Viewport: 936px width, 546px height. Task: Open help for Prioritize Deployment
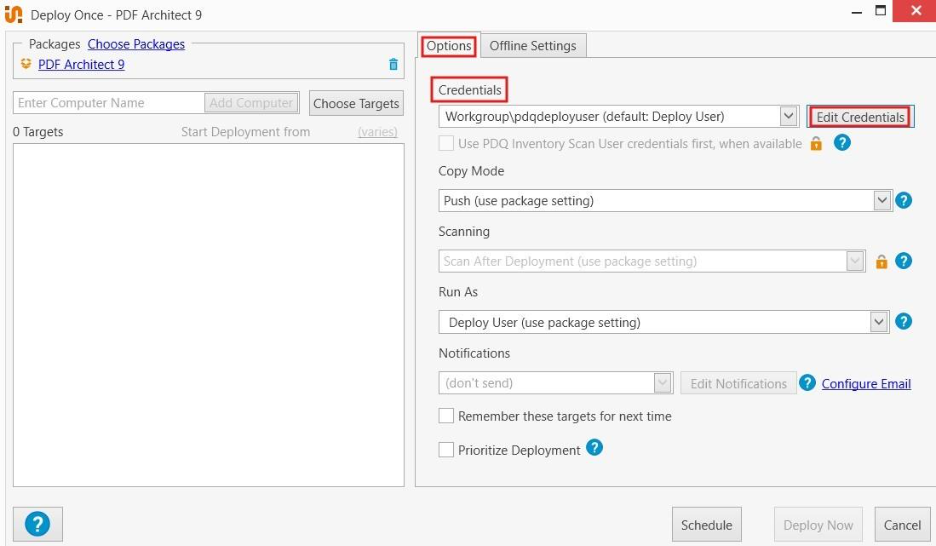click(595, 448)
